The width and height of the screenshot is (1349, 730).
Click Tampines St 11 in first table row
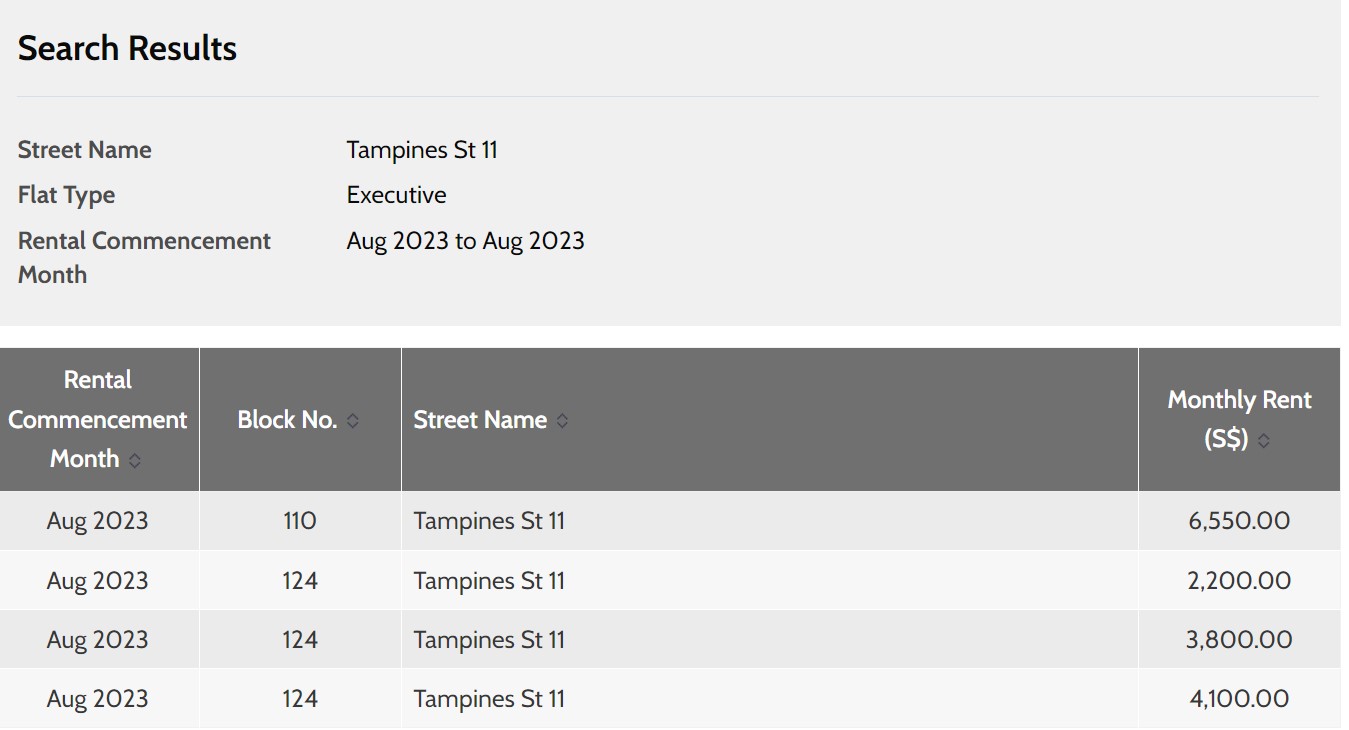click(x=489, y=521)
